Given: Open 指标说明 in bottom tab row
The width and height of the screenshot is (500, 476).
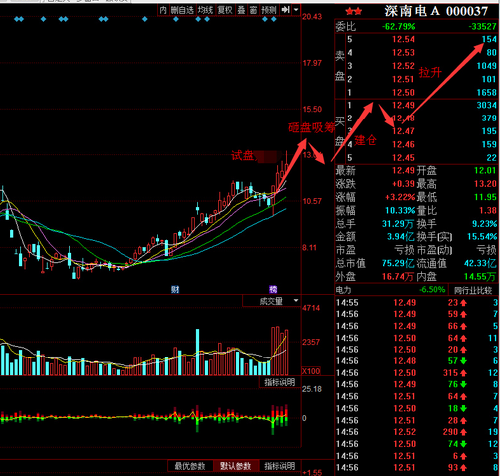Looking at the screenshot, I should (280, 466).
